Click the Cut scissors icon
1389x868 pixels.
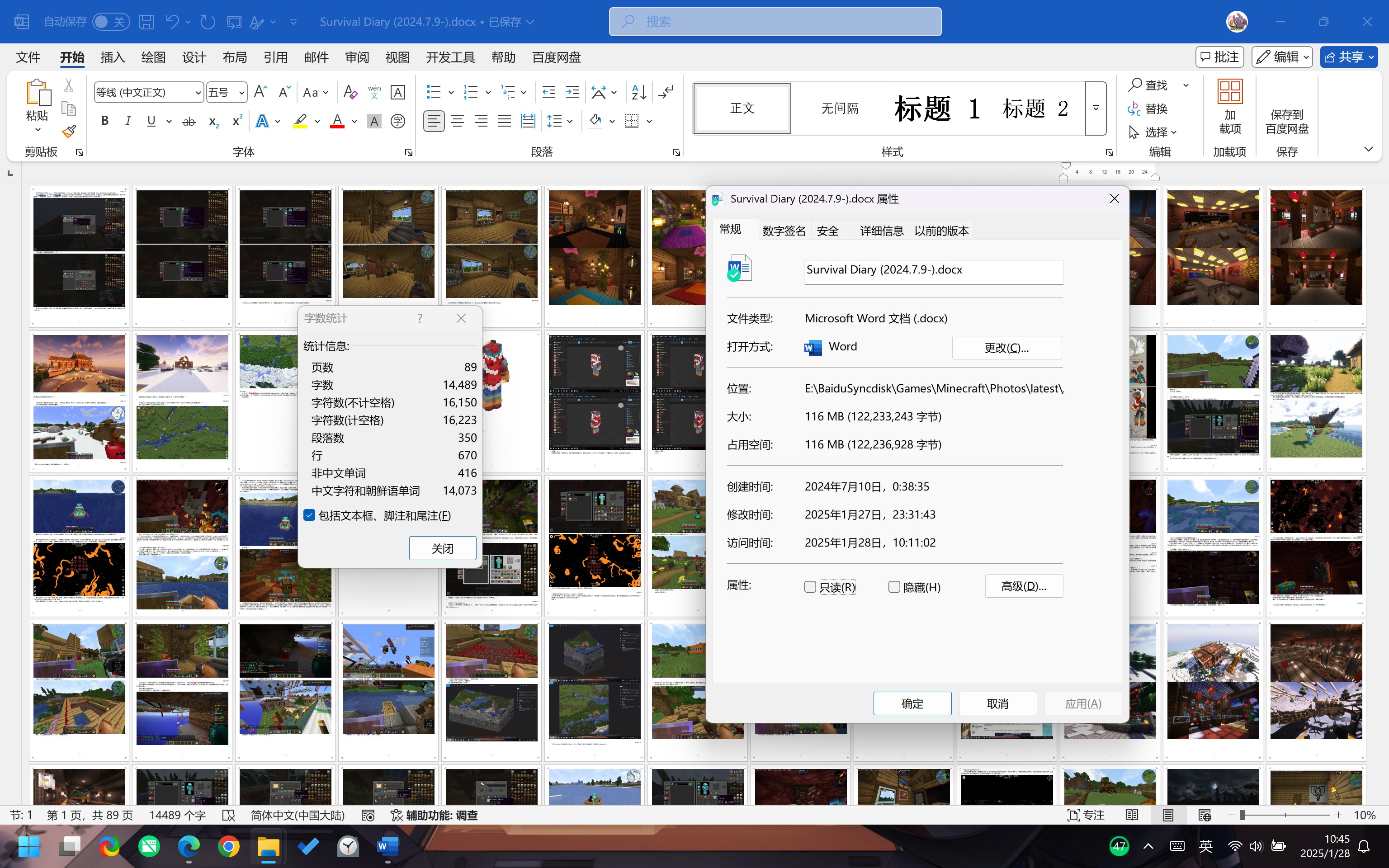click(x=69, y=85)
